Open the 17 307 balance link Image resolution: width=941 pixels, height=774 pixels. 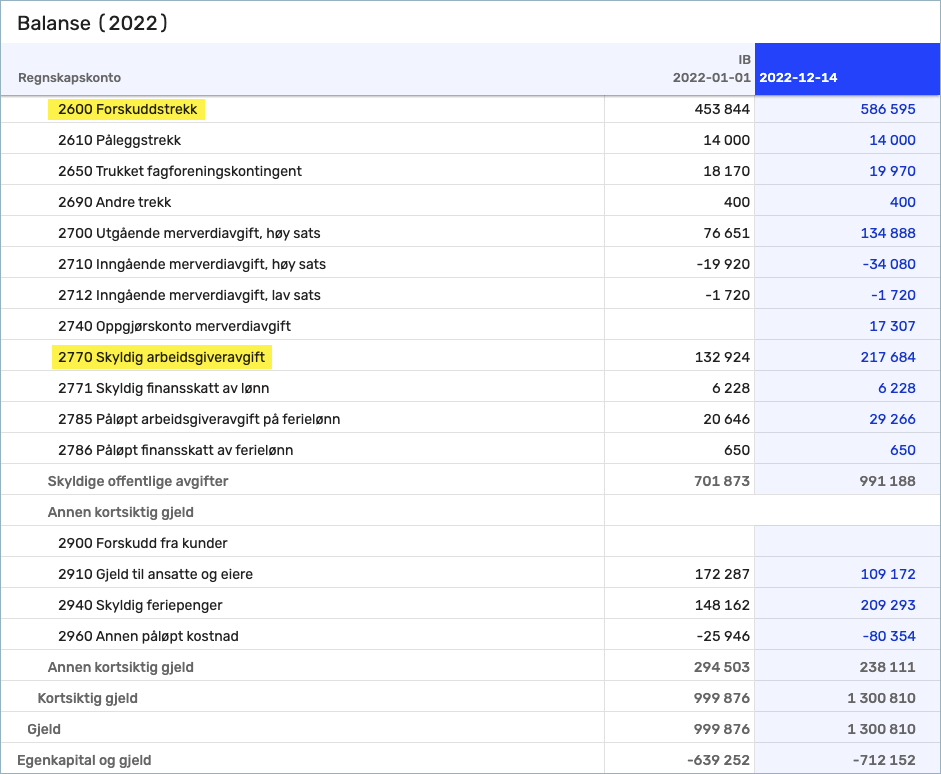[x=892, y=326]
